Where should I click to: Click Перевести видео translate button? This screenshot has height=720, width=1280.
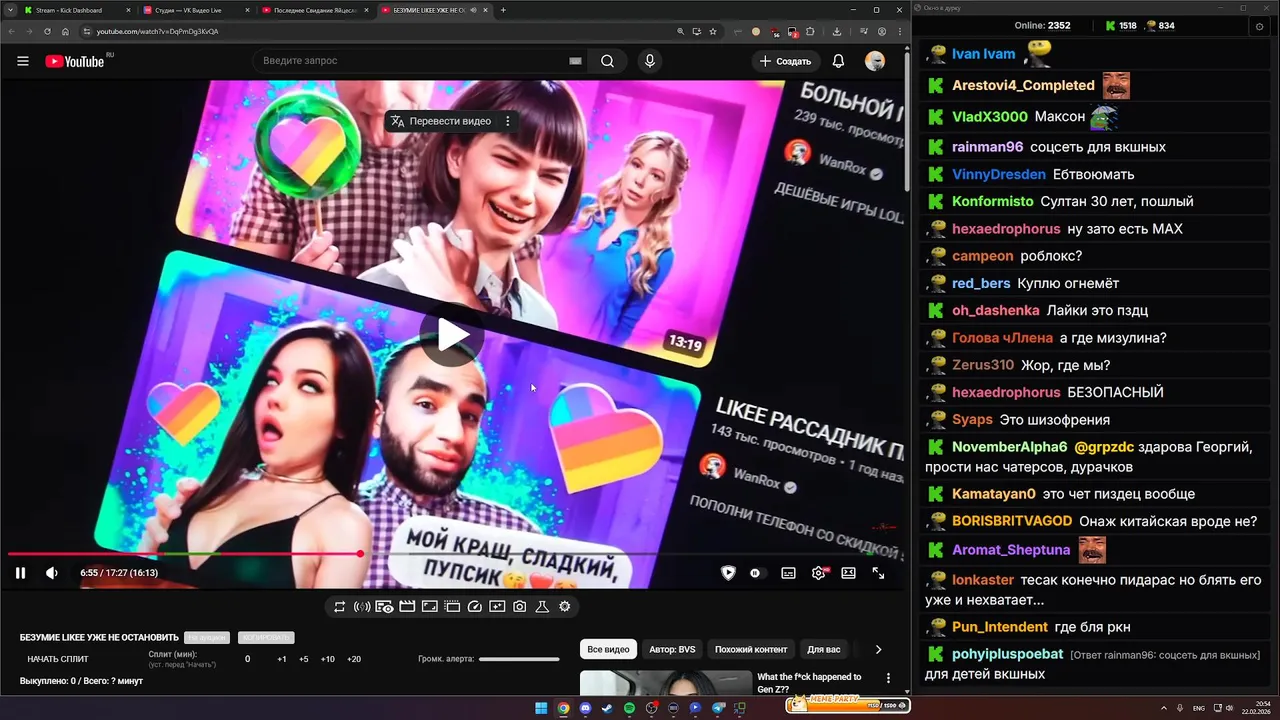pyautogui.click(x=440, y=121)
